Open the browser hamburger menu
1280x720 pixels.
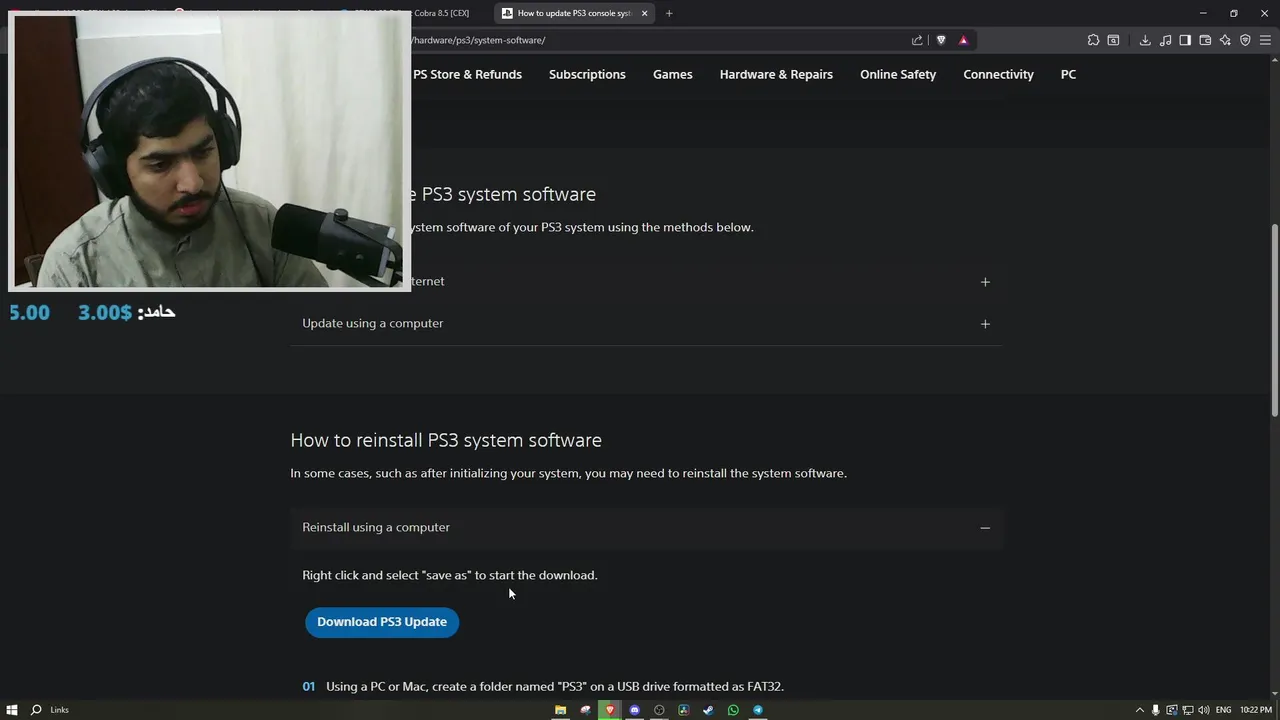(1265, 40)
